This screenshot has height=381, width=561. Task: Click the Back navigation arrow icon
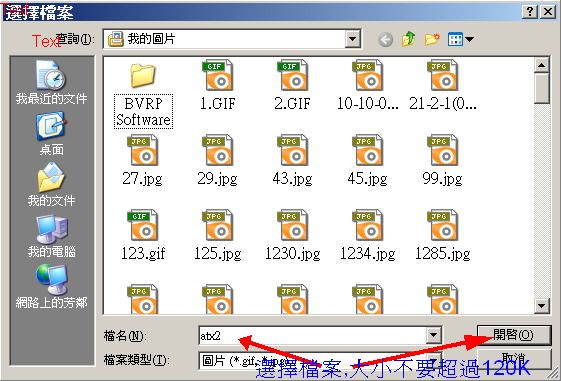385,39
